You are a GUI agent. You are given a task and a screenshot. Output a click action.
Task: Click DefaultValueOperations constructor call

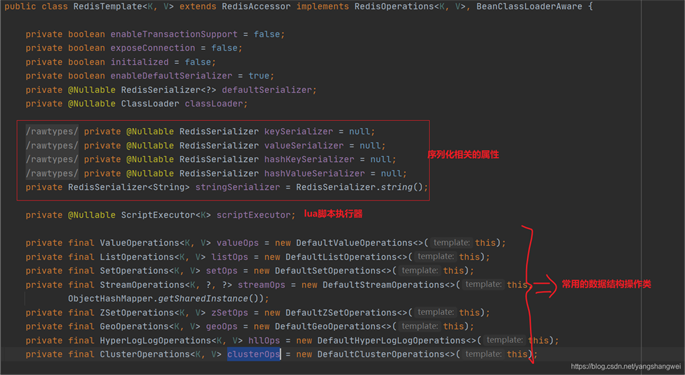point(354,243)
